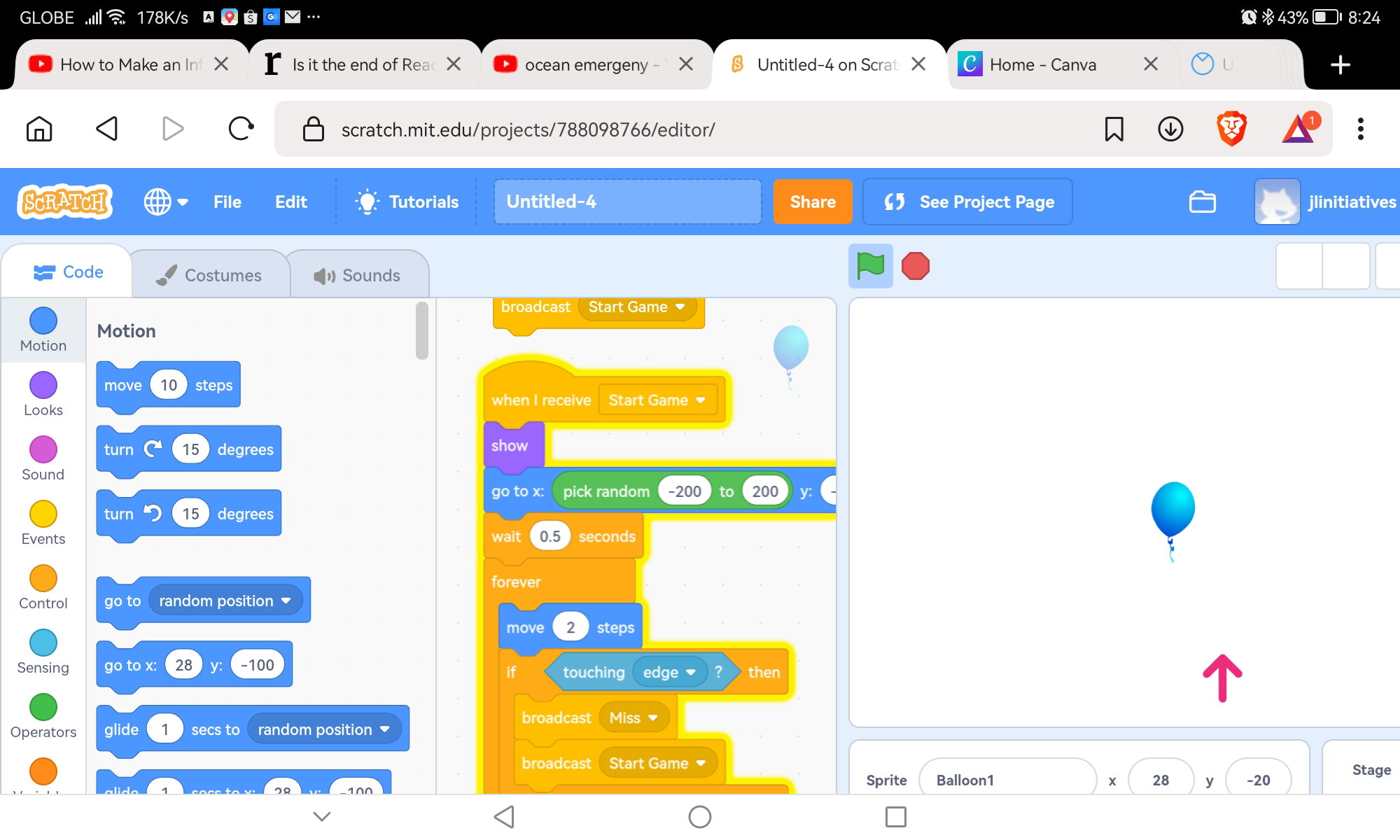Open the Miss dropdown in broadcast block
This screenshot has width=1400, height=840.
(x=633, y=718)
